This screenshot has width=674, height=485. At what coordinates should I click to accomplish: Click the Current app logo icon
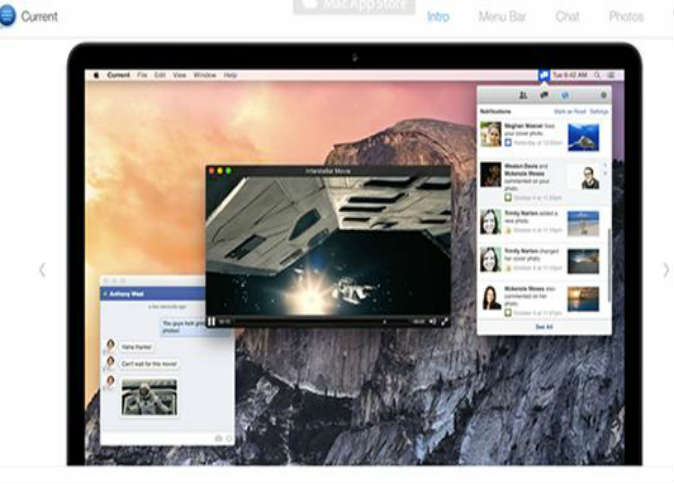[x=7, y=16]
